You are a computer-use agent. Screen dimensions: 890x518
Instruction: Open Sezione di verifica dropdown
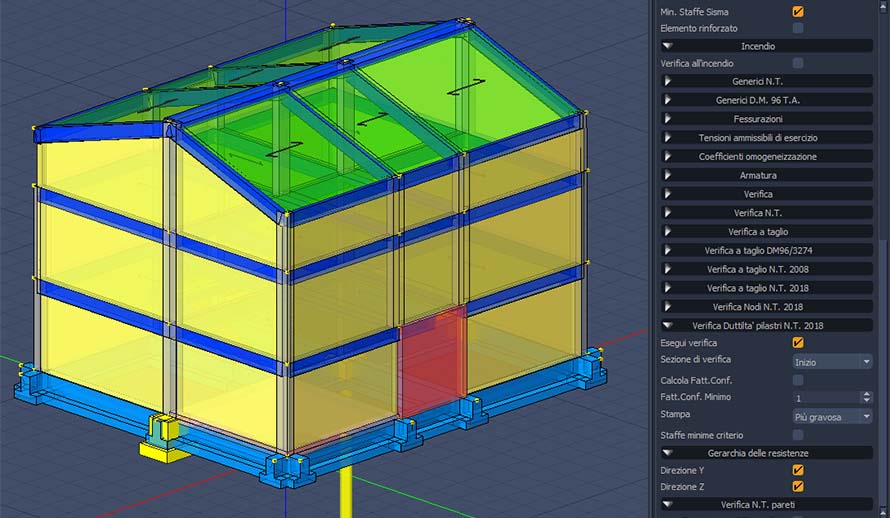coord(832,361)
